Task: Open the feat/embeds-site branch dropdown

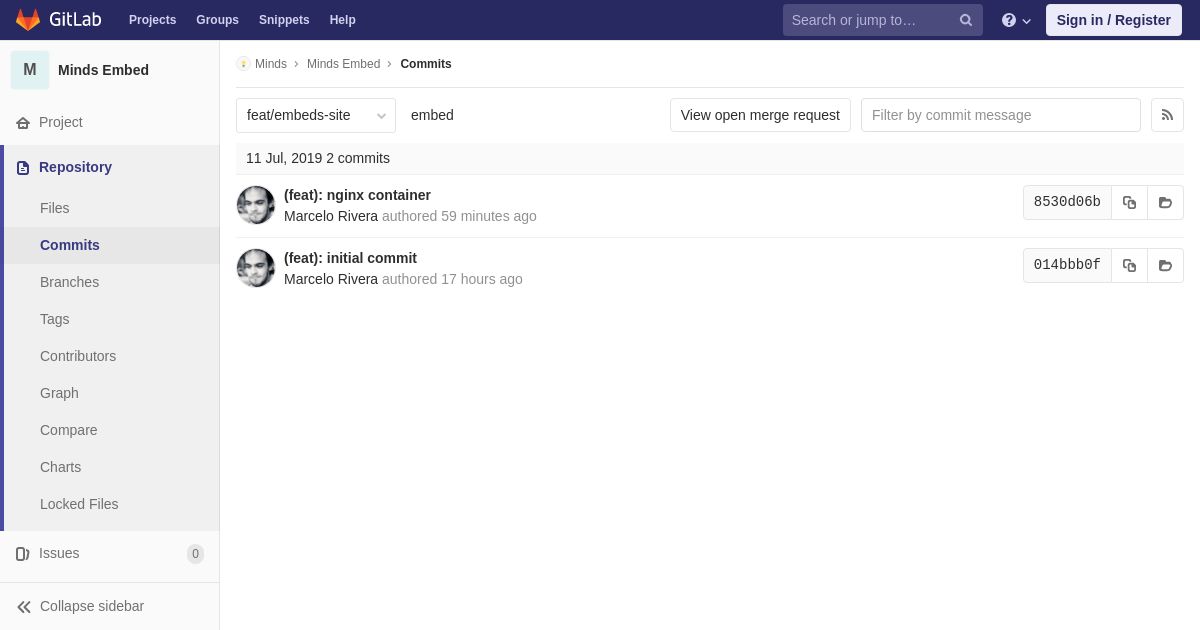Action: (316, 115)
